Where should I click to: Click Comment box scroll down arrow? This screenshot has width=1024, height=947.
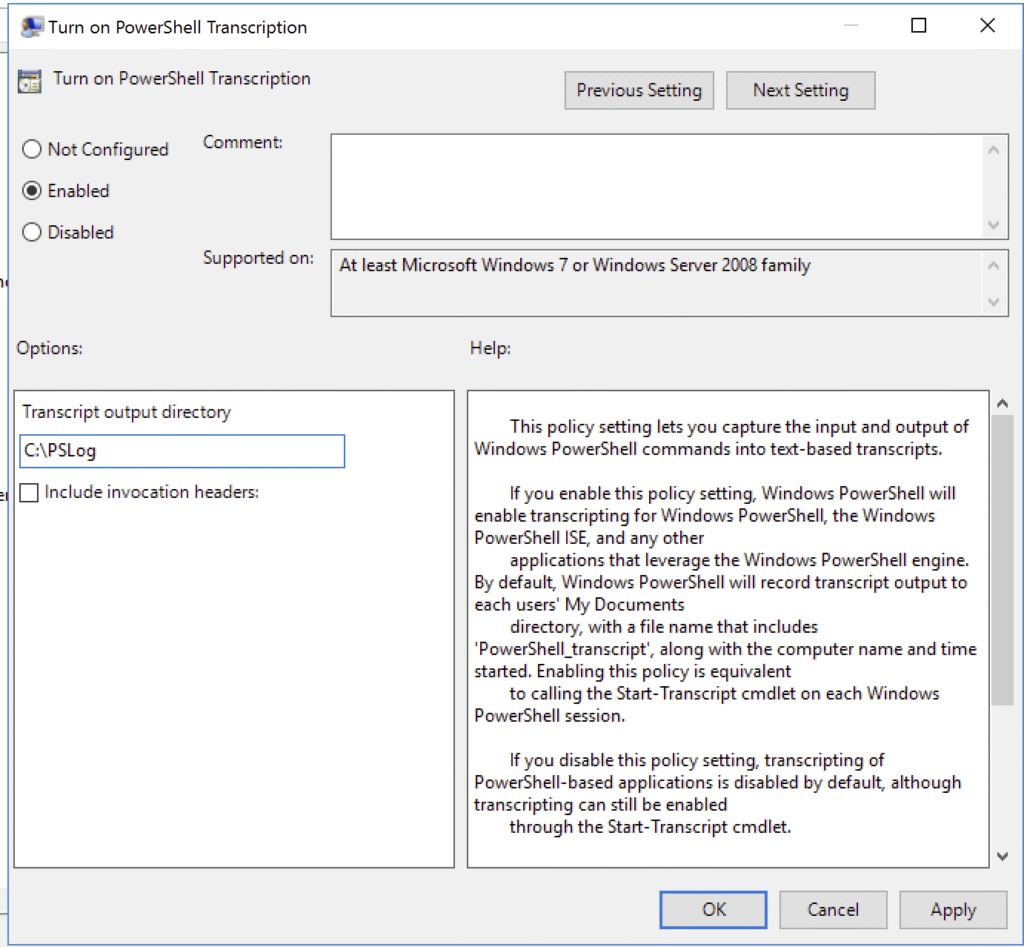tap(993, 225)
